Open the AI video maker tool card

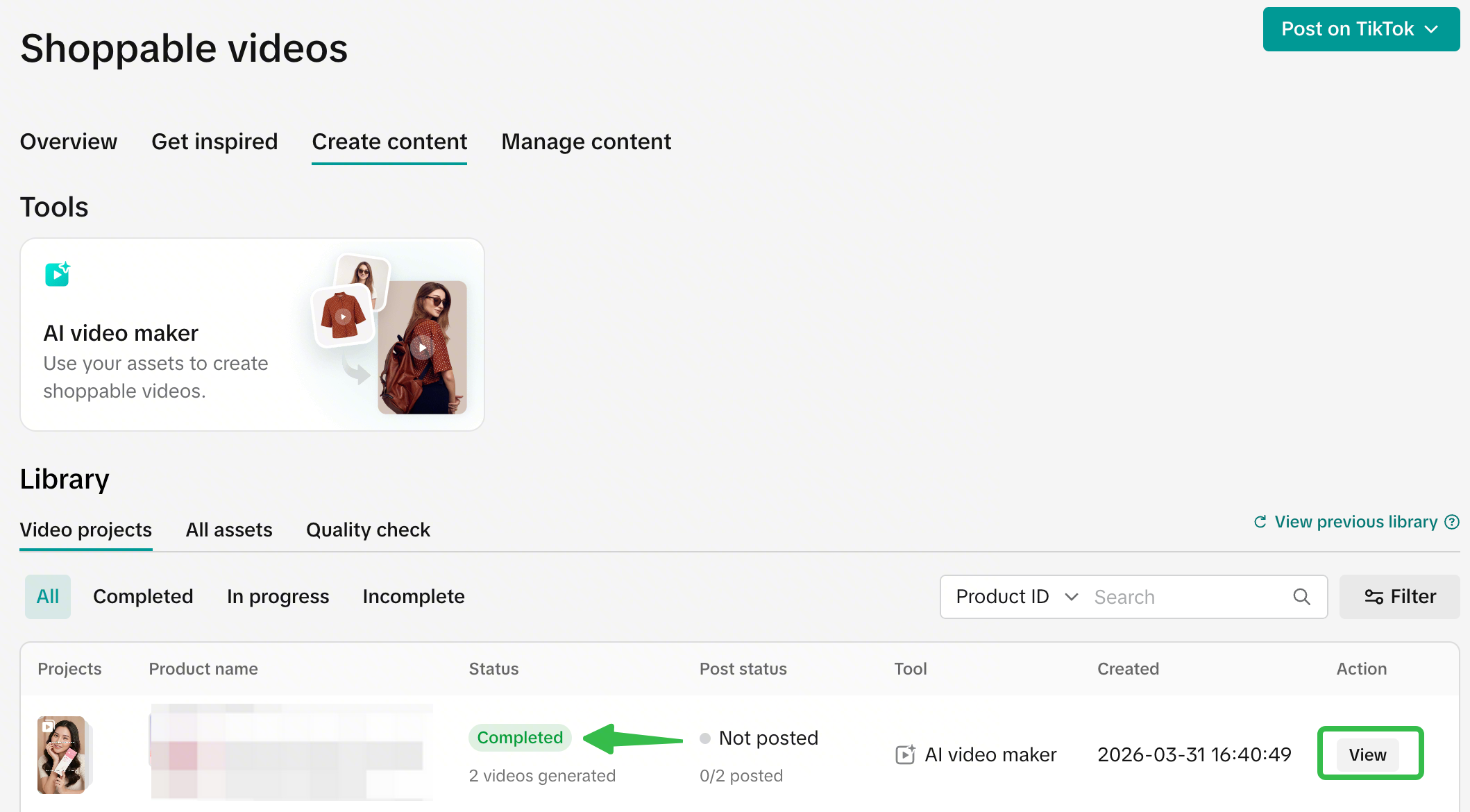(253, 335)
